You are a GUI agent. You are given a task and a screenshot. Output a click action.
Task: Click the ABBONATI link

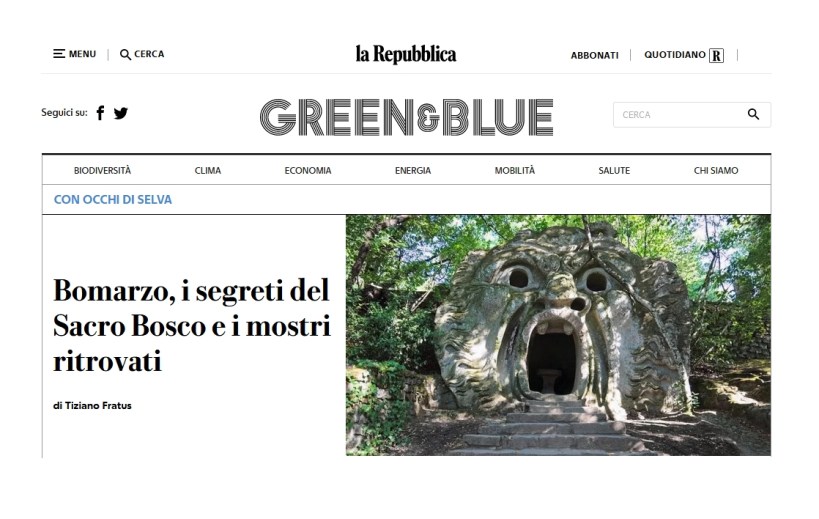(594, 55)
